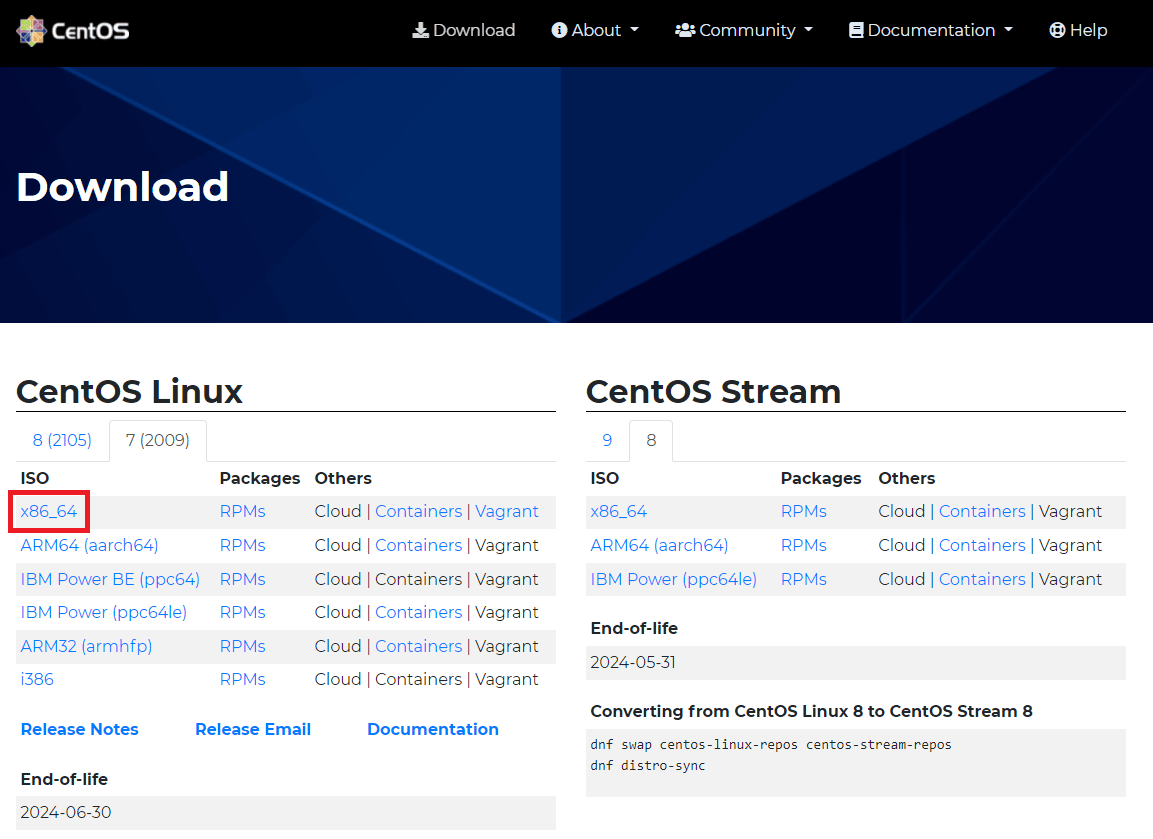Select the Download icon in navbar
1153x839 pixels.
(x=419, y=30)
